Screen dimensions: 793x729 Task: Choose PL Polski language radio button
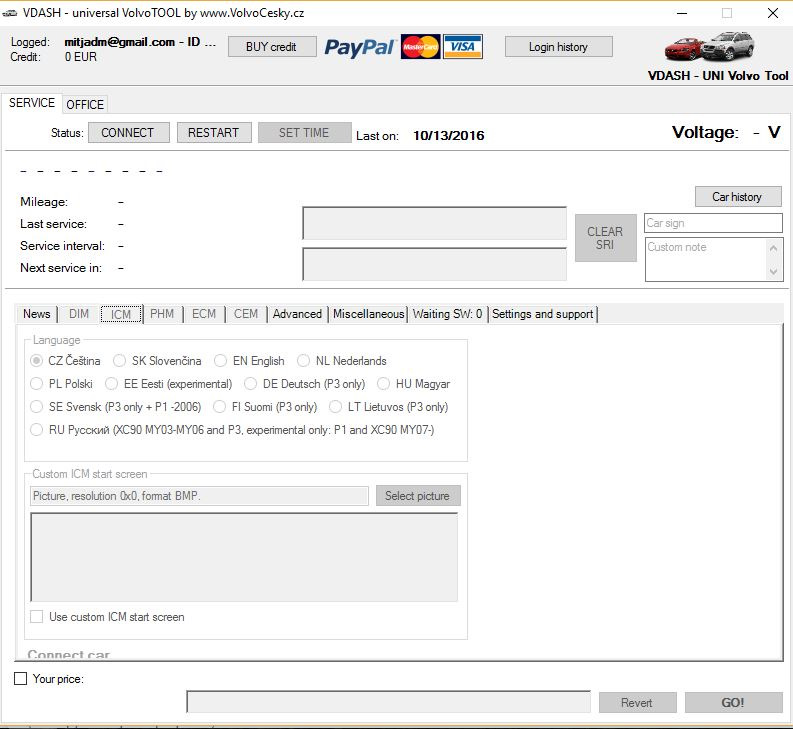[x=36, y=383]
